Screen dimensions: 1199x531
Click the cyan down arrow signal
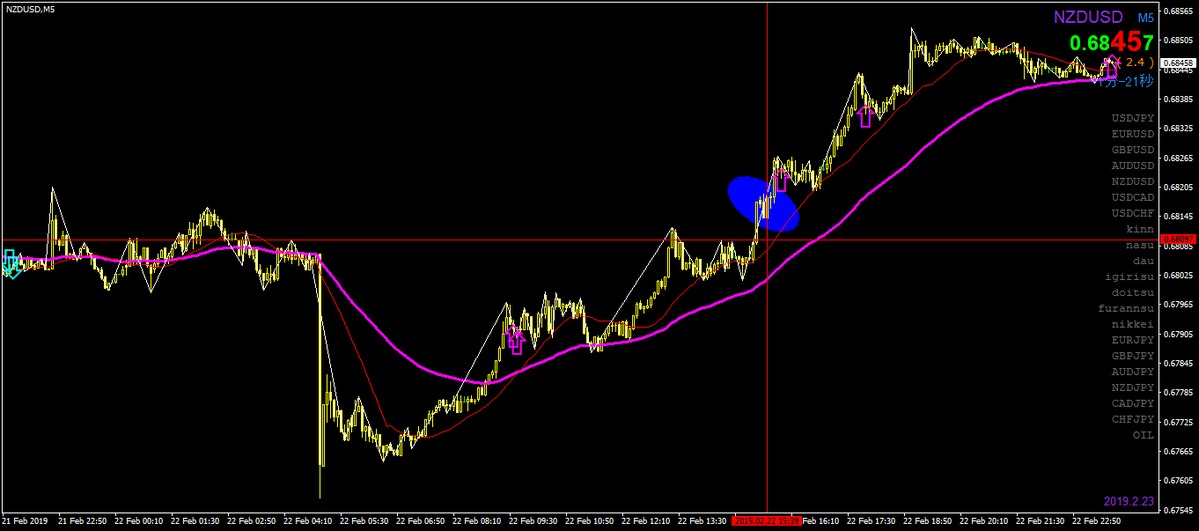coord(10,263)
